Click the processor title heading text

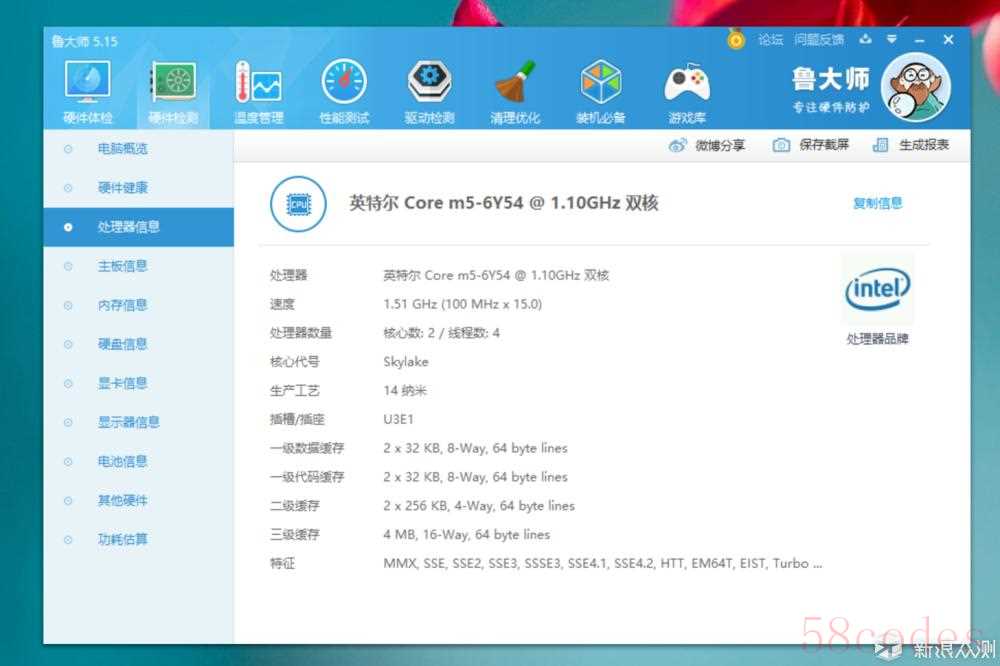click(504, 203)
